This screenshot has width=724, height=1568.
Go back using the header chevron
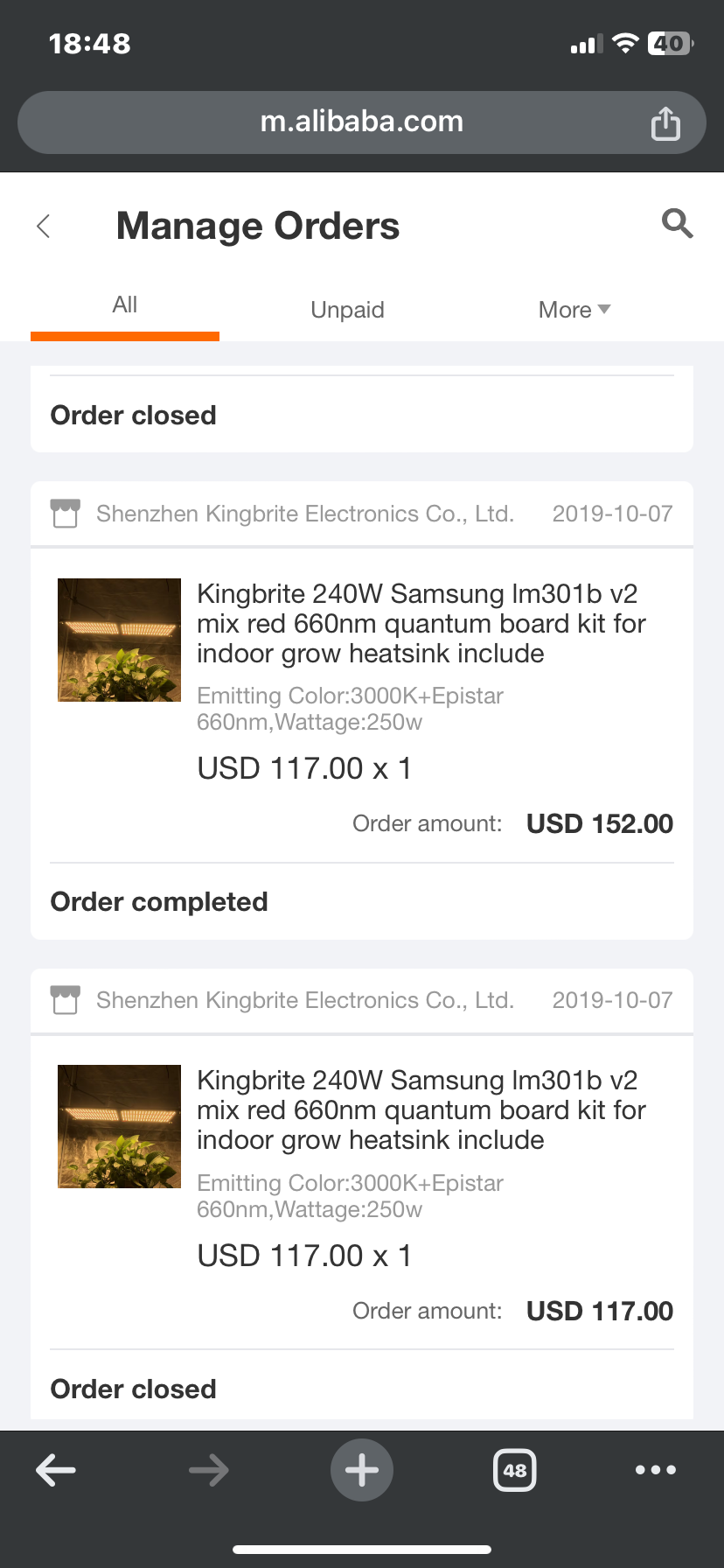pos(44,226)
